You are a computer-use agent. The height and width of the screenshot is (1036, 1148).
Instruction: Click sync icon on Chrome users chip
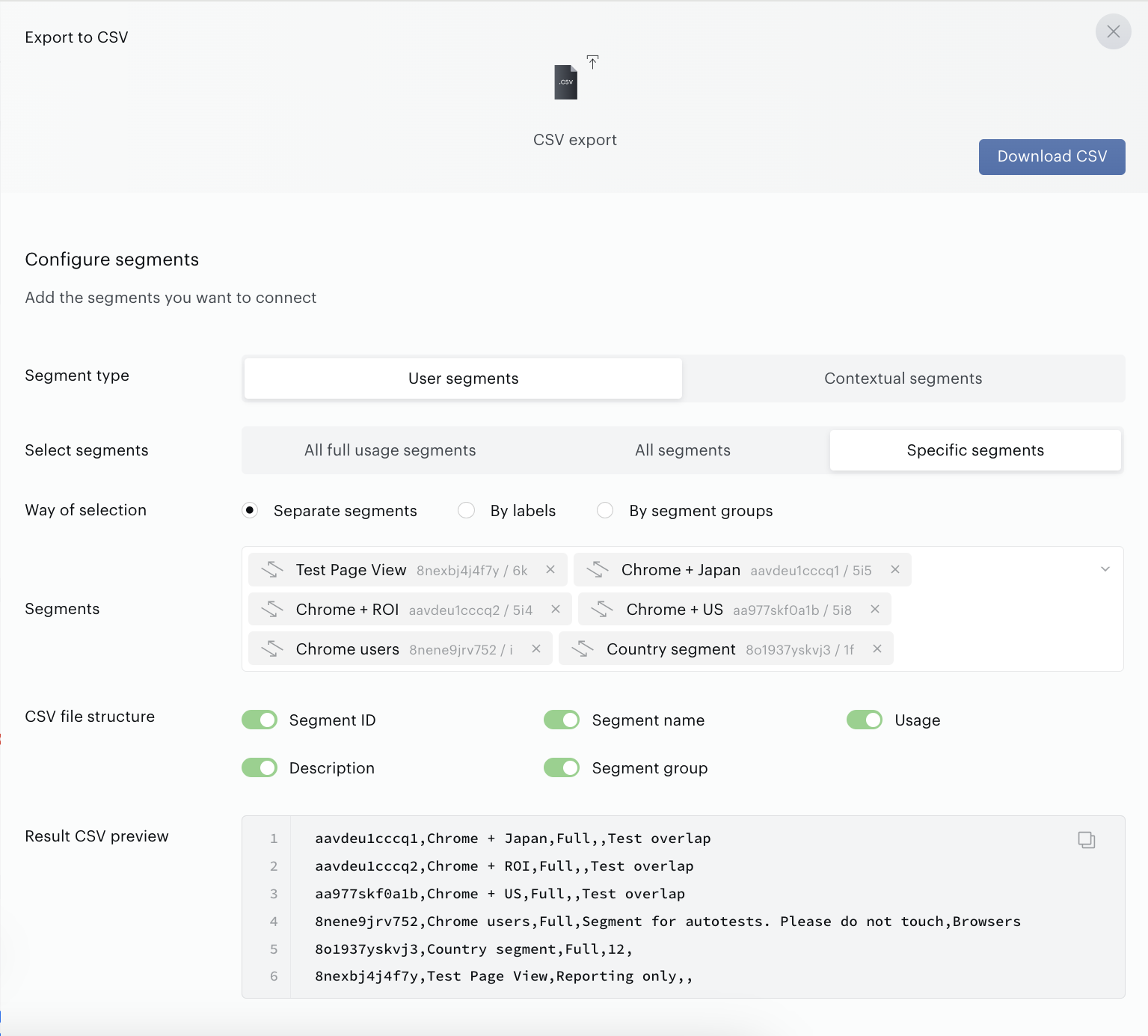[271, 649]
